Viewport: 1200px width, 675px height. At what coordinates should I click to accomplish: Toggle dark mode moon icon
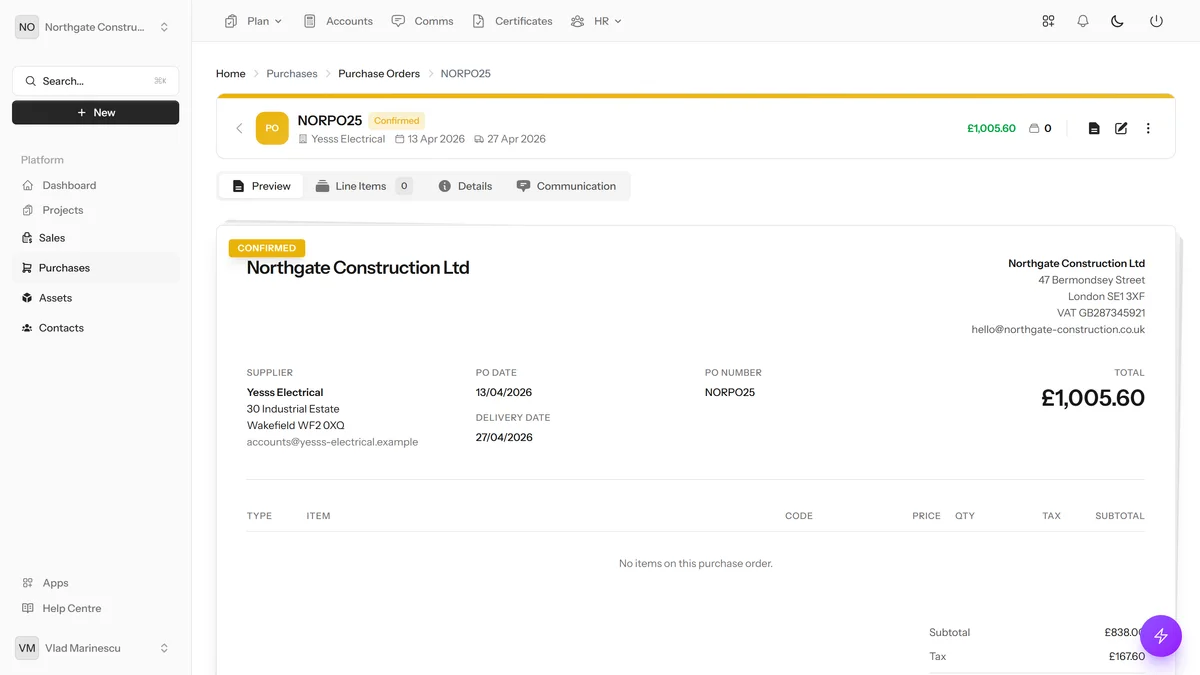[x=1118, y=21]
